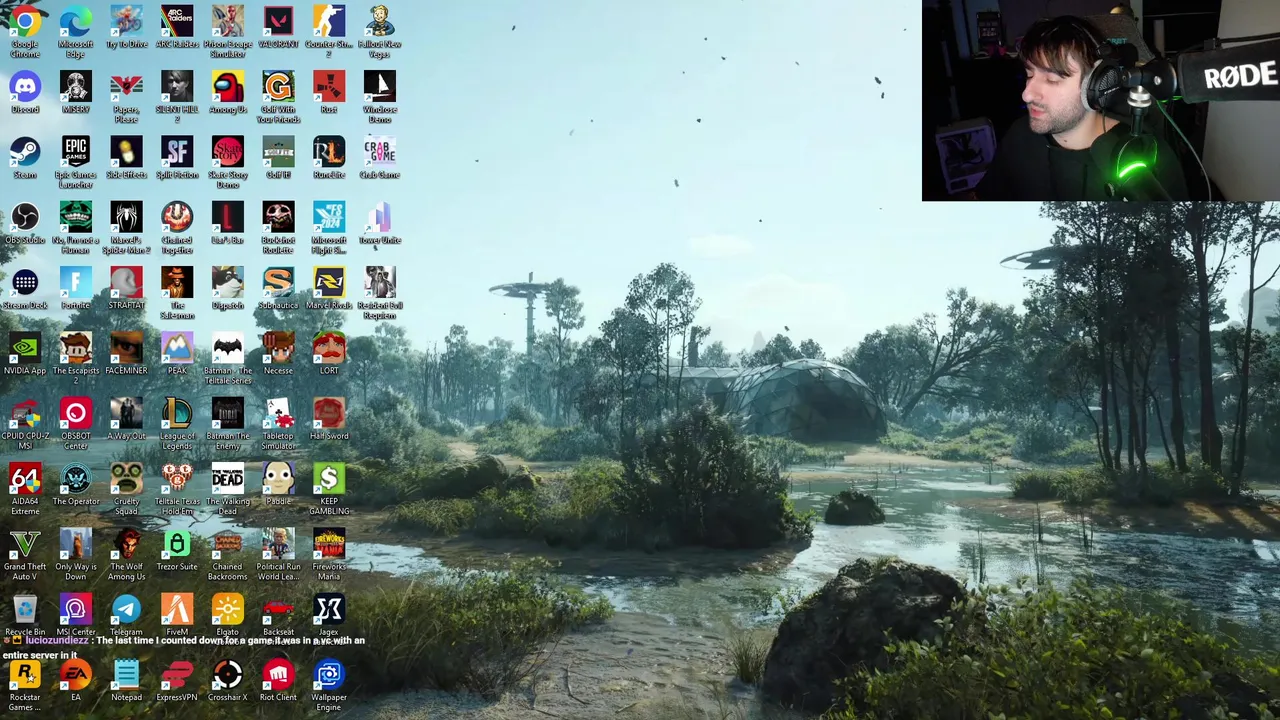Select the RuneLite icon
Viewport: 1280px width, 720px height.
click(329, 152)
